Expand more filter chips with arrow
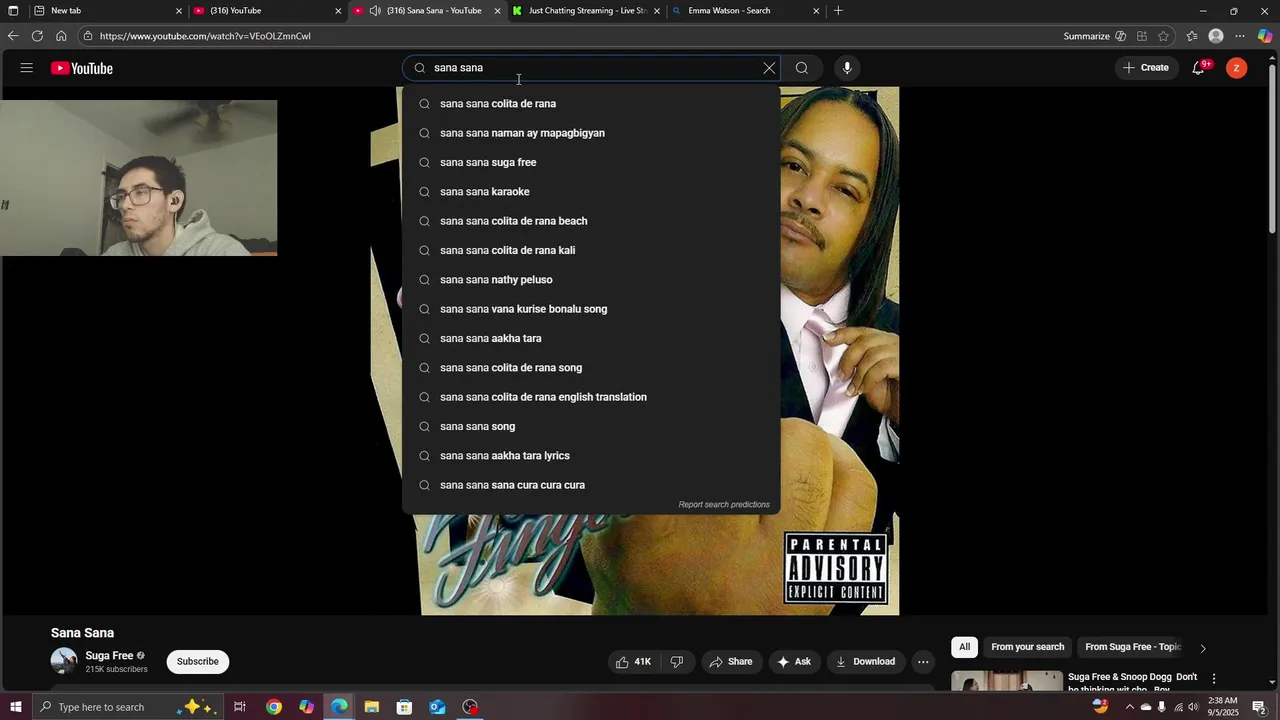 pyautogui.click(x=1203, y=648)
